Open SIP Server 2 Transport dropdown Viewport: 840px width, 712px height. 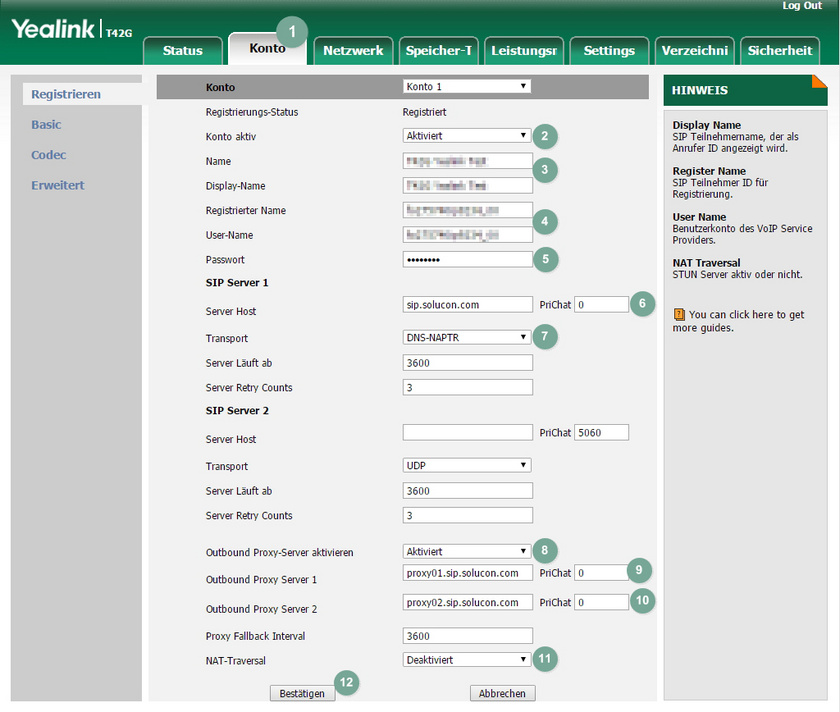tap(466, 466)
